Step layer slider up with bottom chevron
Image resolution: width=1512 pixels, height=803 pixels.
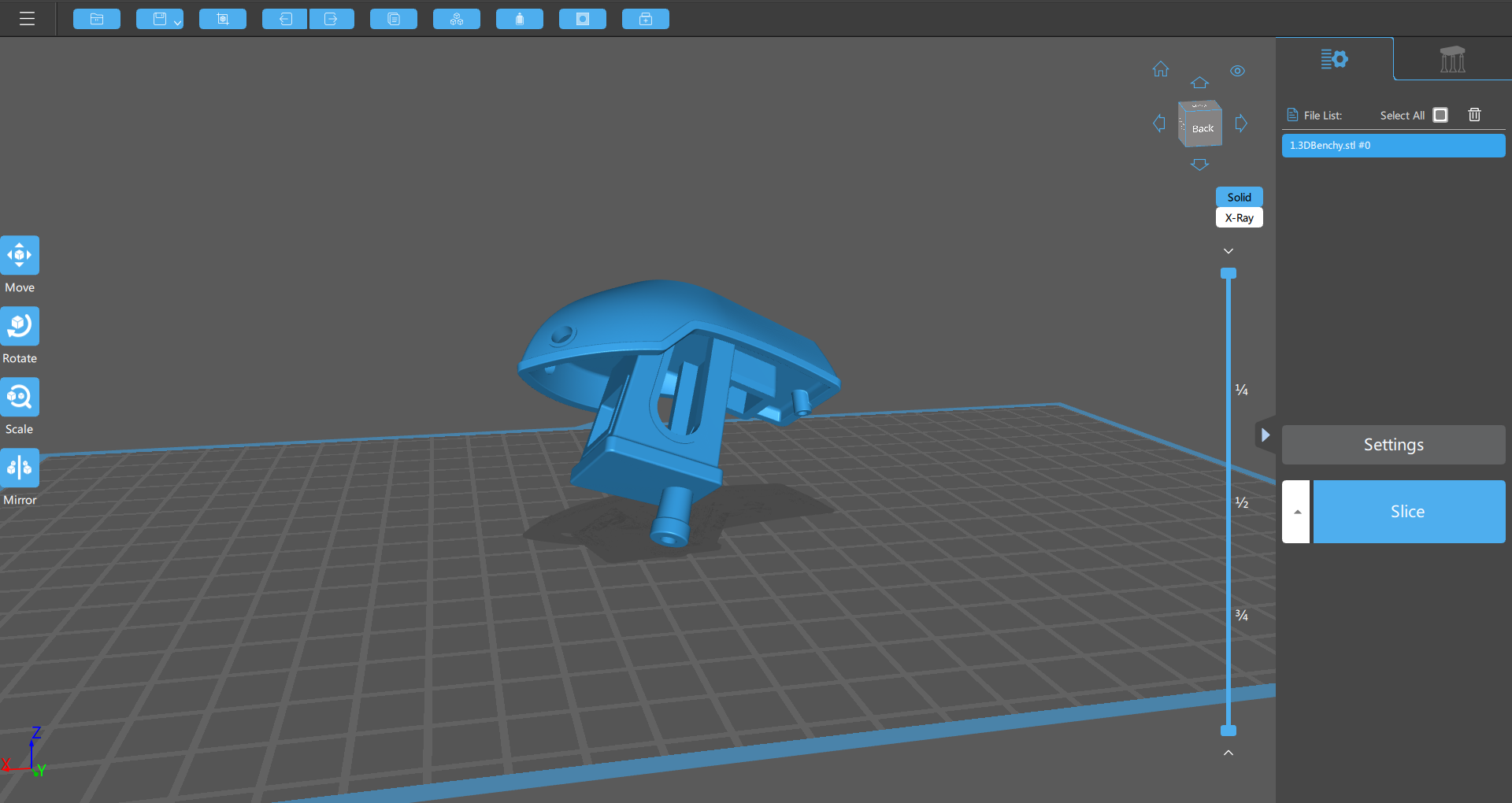click(1228, 753)
